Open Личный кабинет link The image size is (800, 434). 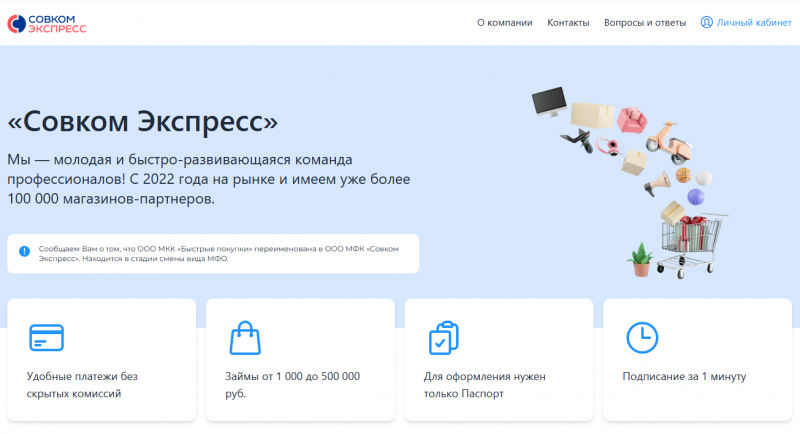click(746, 22)
